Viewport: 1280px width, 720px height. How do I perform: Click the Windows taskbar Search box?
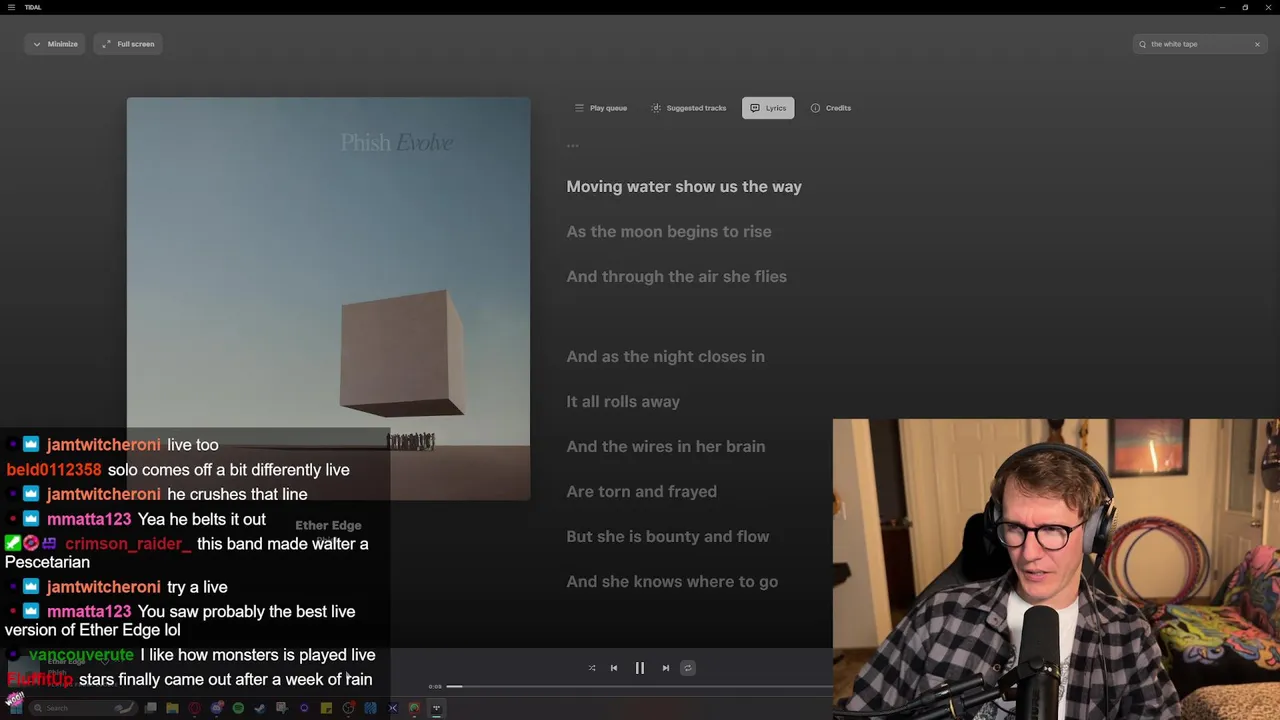pos(82,708)
